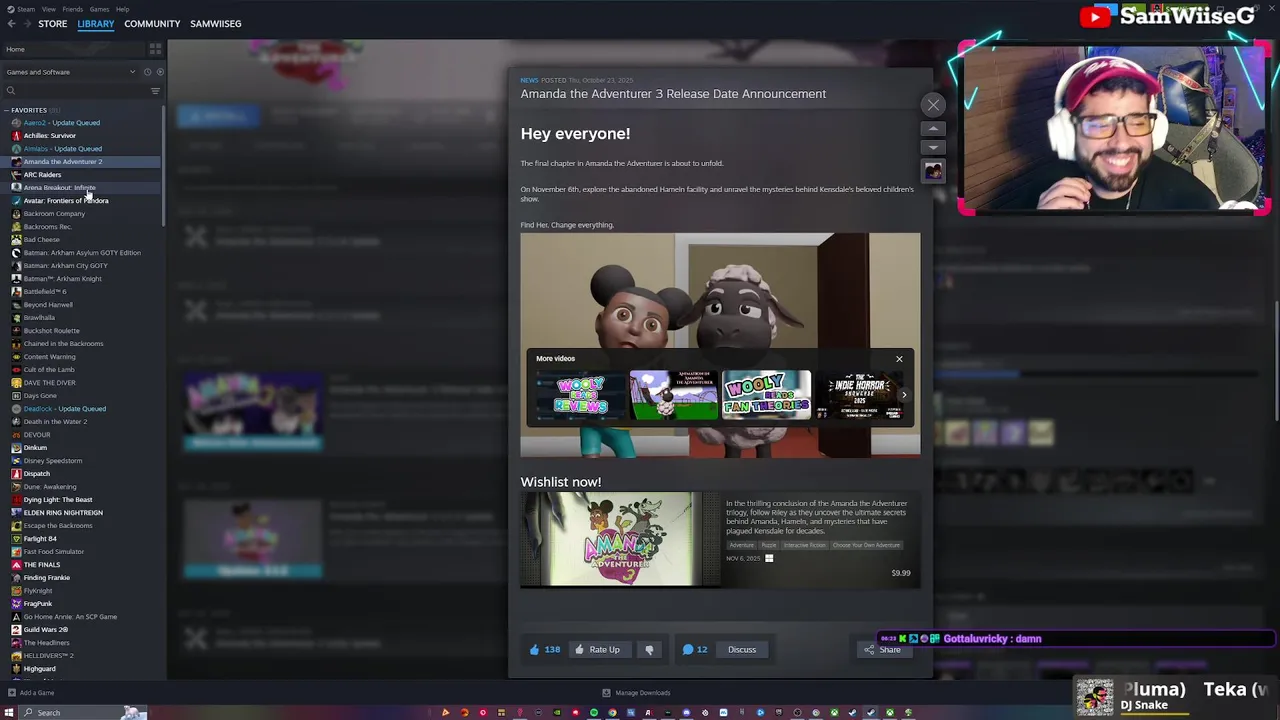The image size is (1280, 720).
Task: Toggle the recent activity clock sort icon
Action: (x=147, y=72)
